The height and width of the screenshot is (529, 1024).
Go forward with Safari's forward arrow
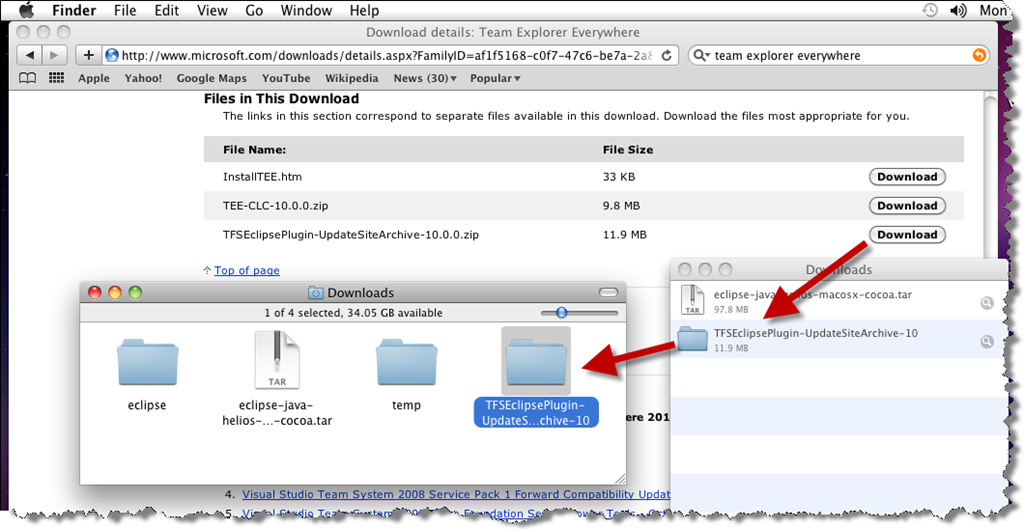[x=54, y=56]
